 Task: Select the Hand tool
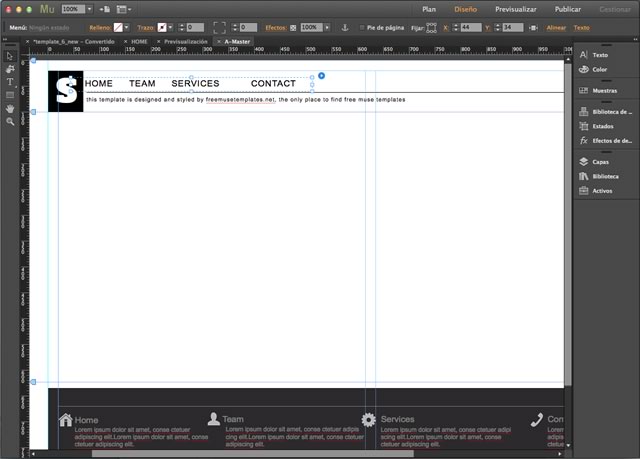click(10, 109)
